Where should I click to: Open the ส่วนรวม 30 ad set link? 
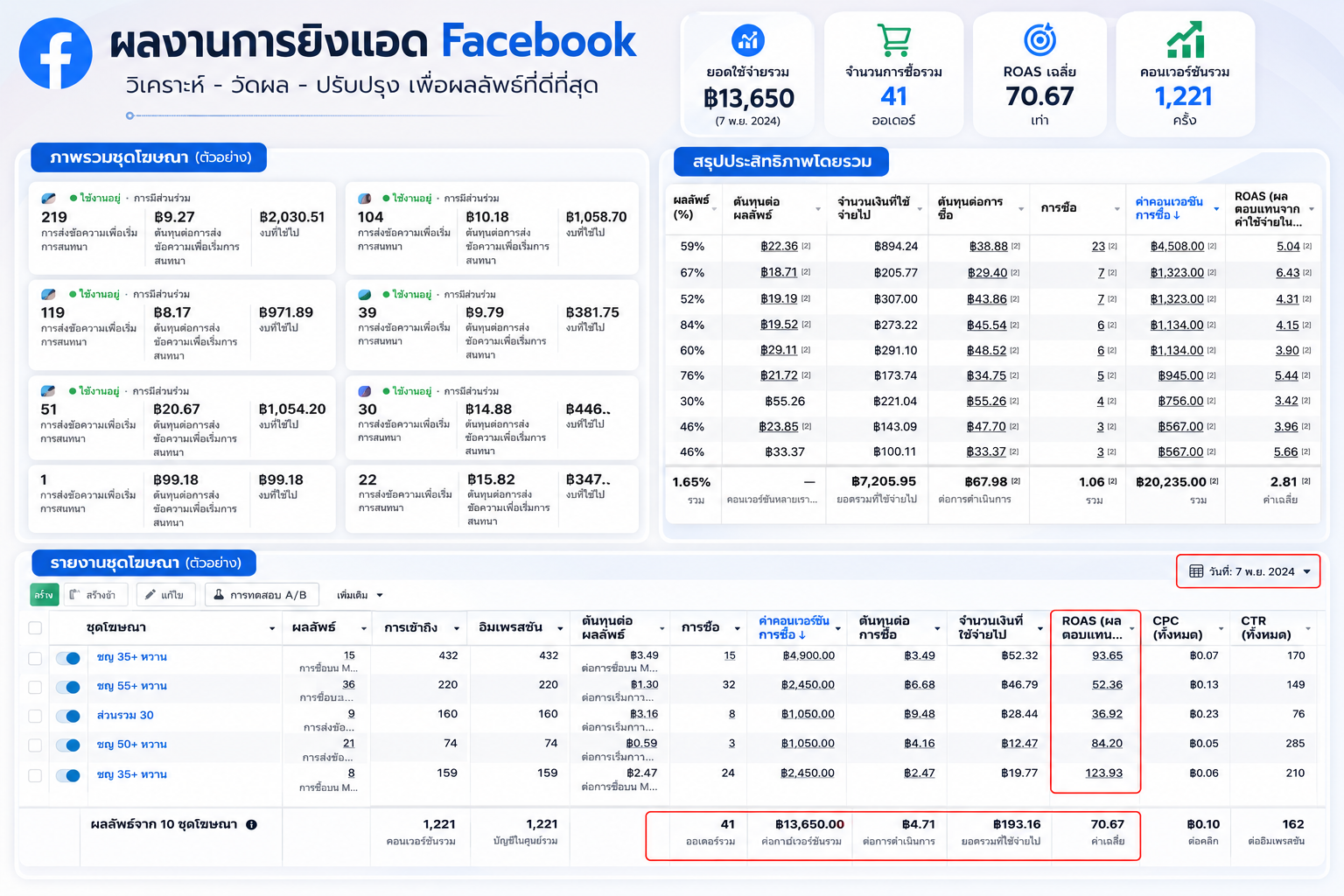coord(125,715)
